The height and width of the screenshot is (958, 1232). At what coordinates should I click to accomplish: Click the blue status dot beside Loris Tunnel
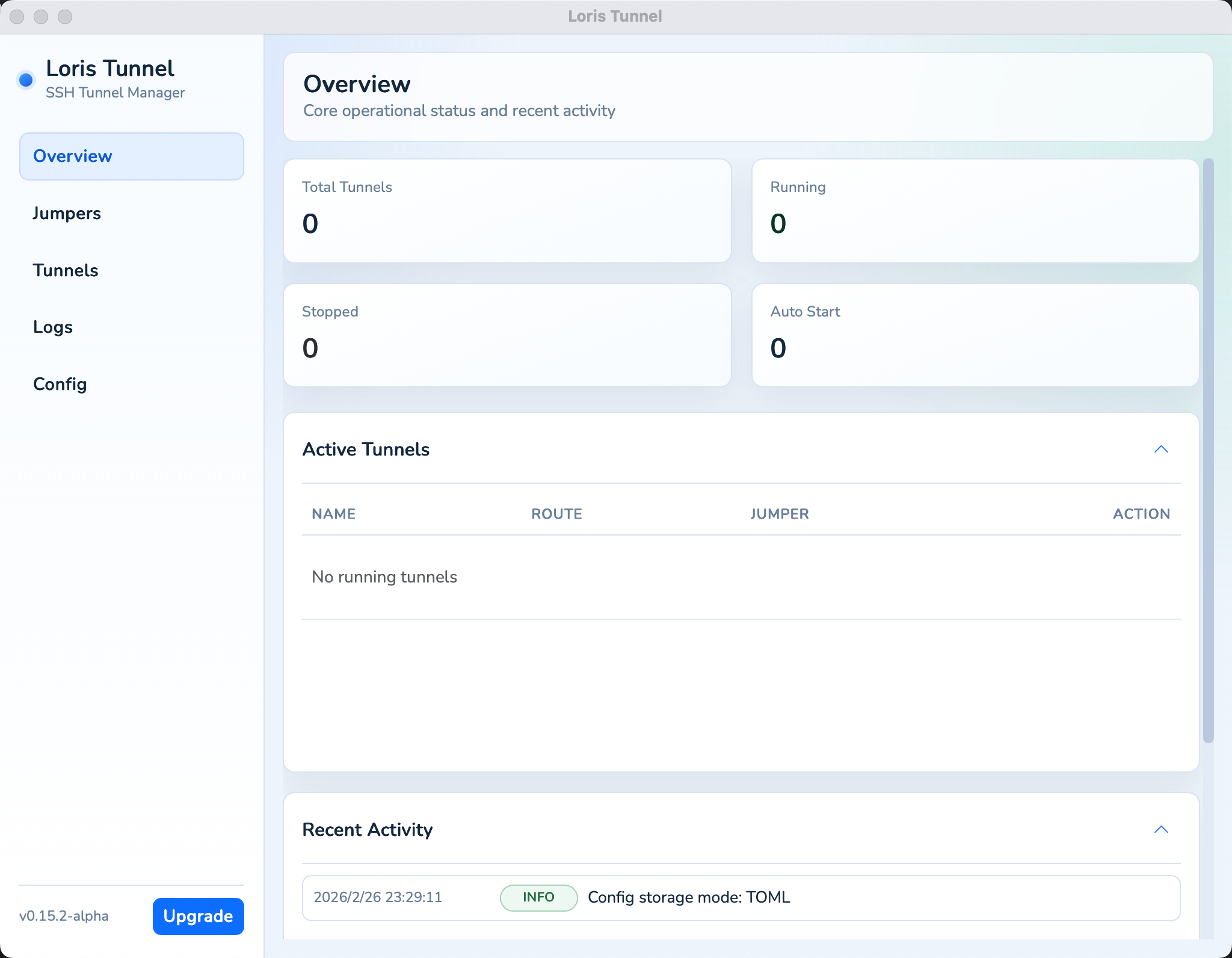pos(26,79)
